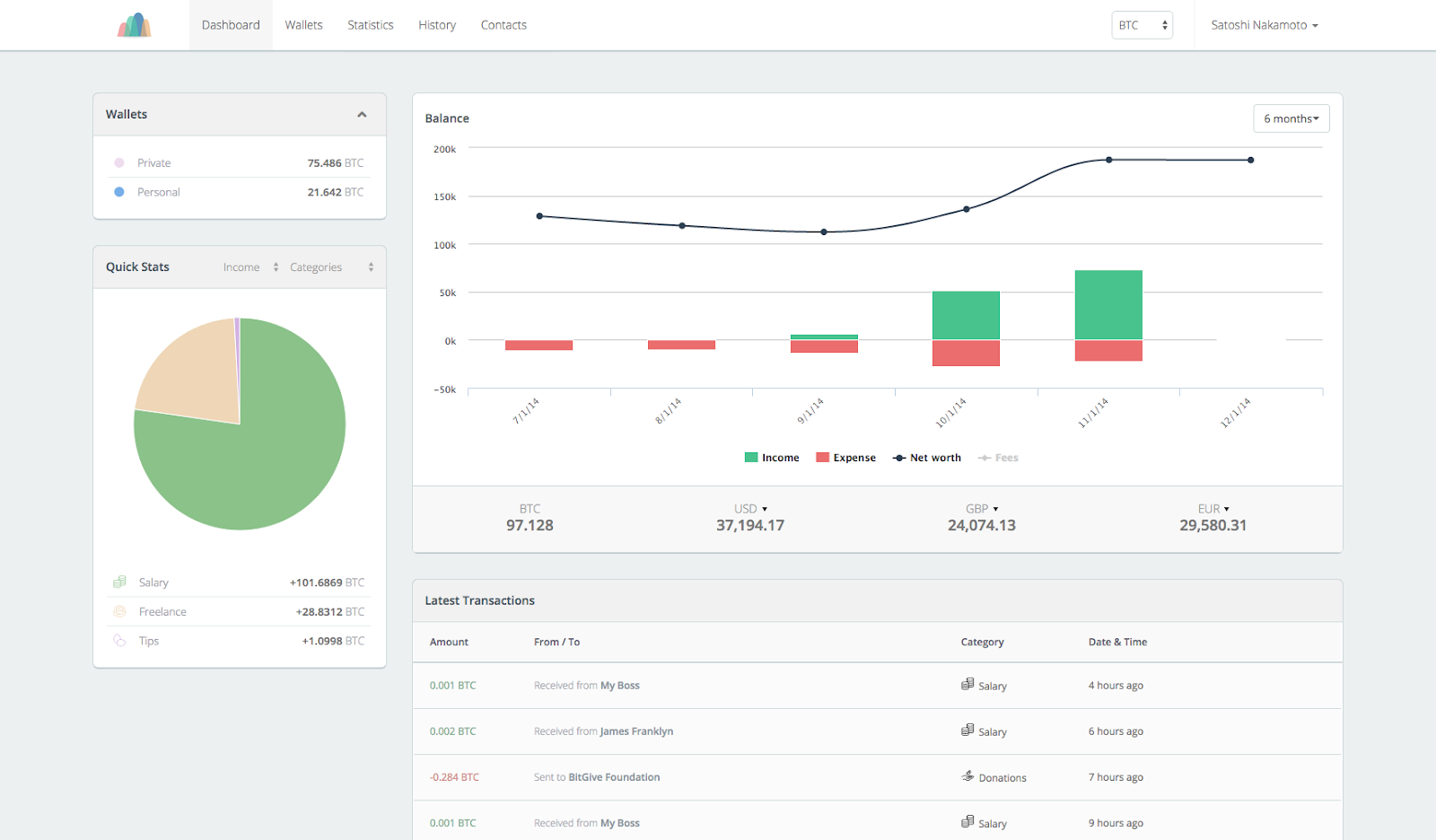Open the EUR currency dropdown
Screen dimensions: 1436x840
point(1213,509)
